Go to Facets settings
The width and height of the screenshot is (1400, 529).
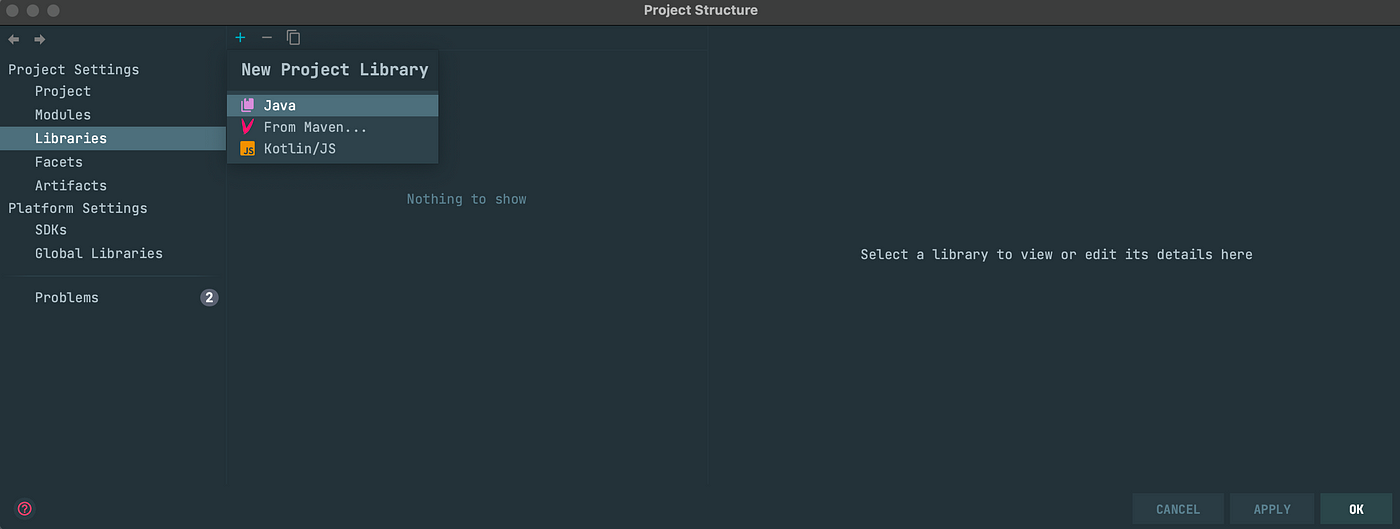click(58, 162)
